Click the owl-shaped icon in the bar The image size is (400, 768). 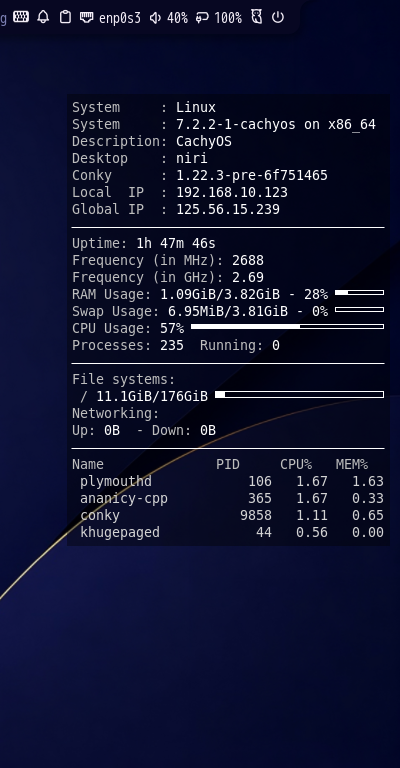257,17
